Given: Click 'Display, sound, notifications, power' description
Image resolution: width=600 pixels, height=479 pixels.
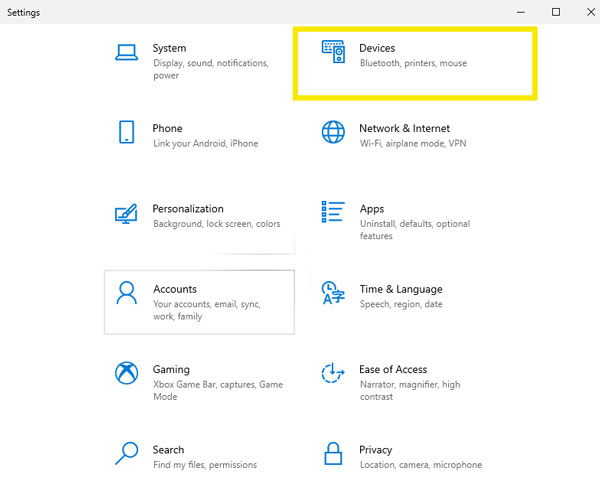Looking at the screenshot, I should [211, 69].
